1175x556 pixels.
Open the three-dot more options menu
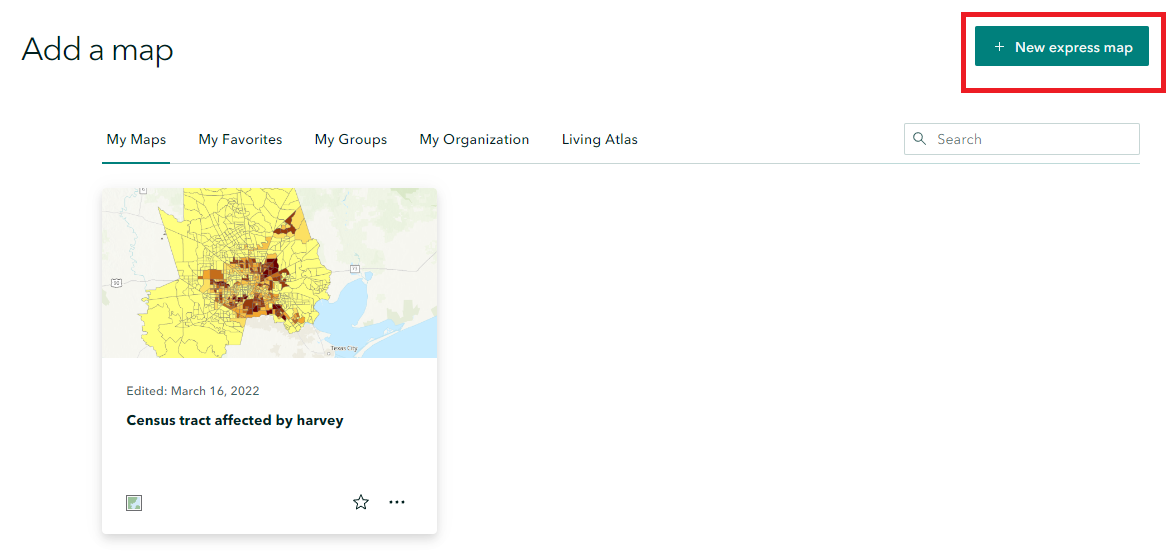(x=397, y=503)
